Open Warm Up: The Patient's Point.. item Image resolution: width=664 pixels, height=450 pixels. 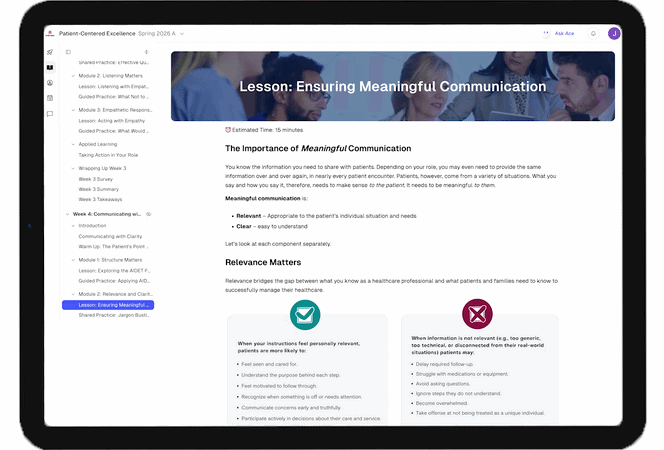tap(113, 246)
